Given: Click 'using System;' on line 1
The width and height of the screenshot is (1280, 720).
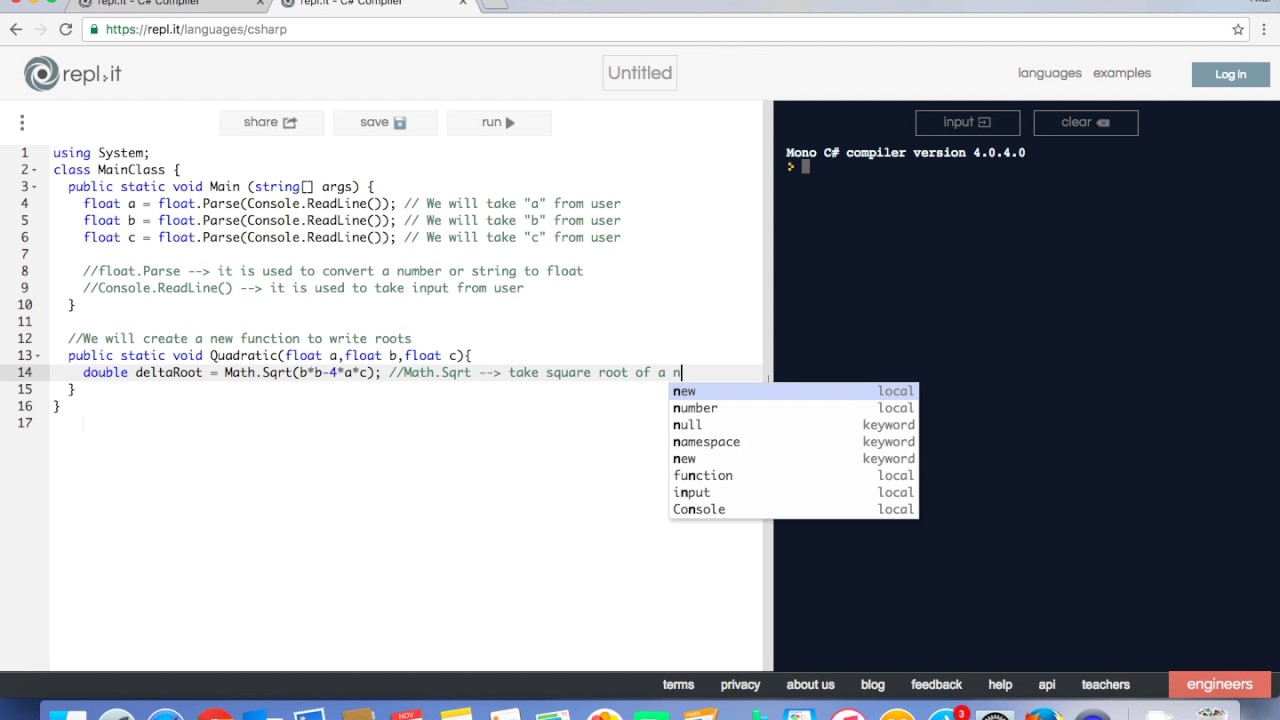Looking at the screenshot, I should click(x=101, y=153).
